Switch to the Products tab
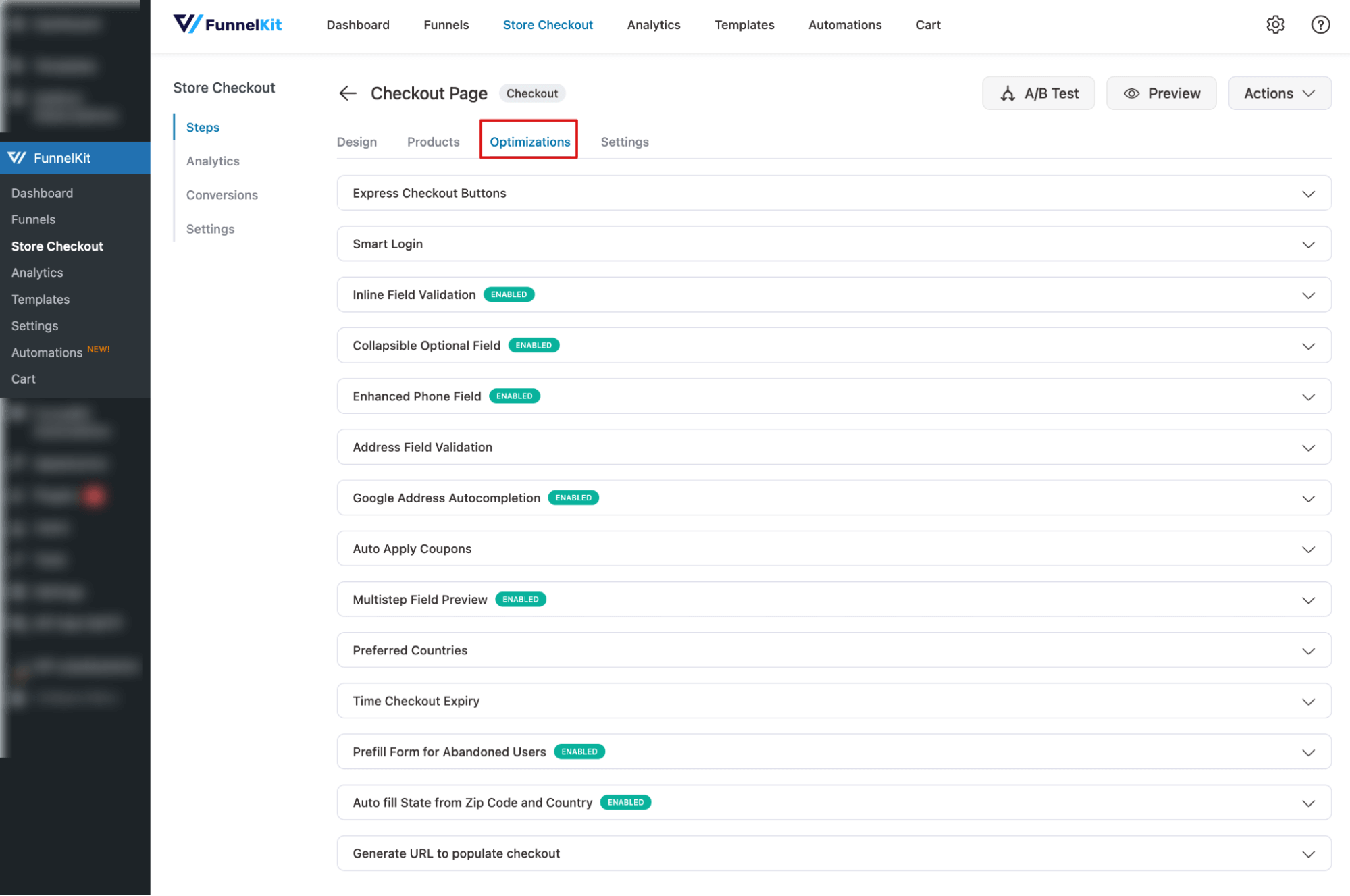Image resolution: width=1350 pixels, height=896 pixels. (433, 142)
